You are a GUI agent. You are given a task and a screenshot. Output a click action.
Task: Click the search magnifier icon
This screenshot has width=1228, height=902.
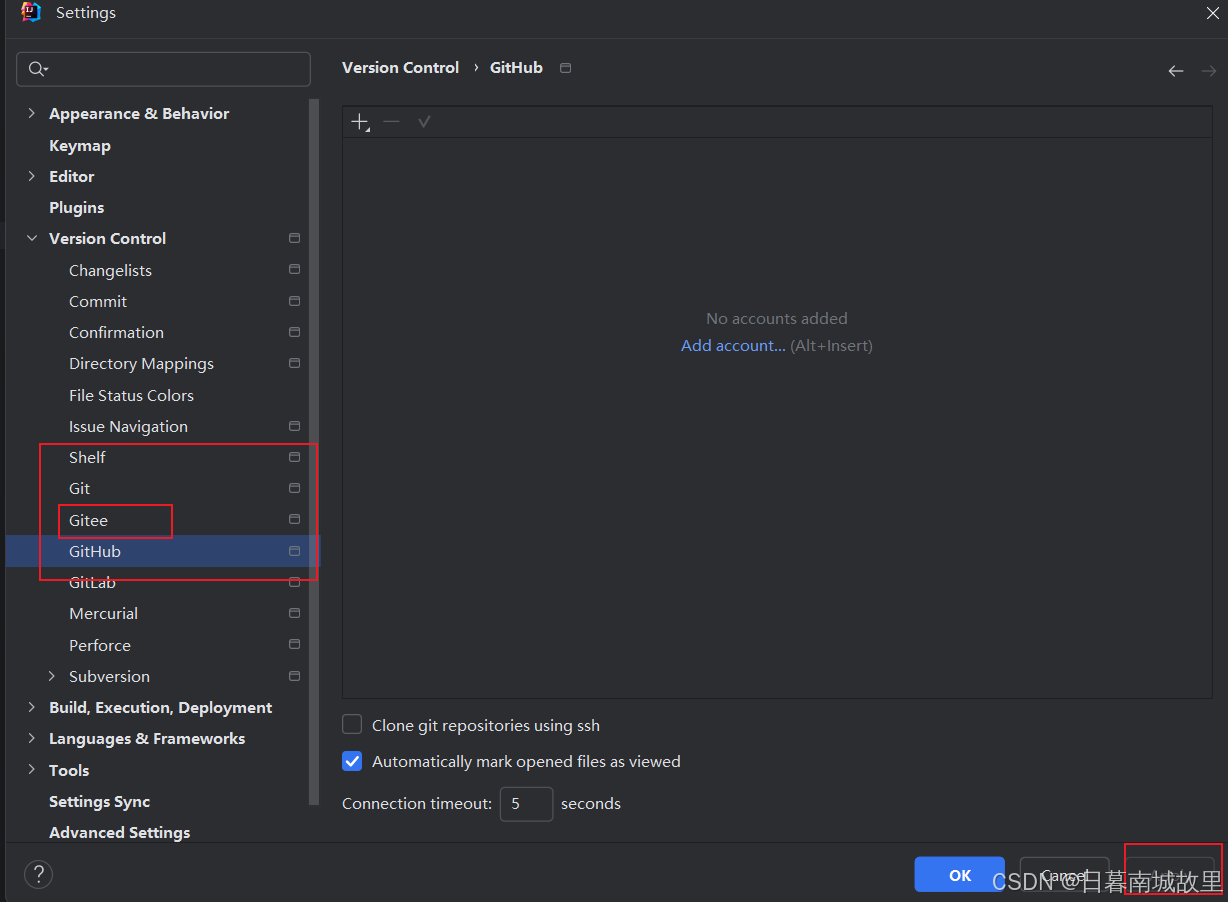tap(37, 69)
